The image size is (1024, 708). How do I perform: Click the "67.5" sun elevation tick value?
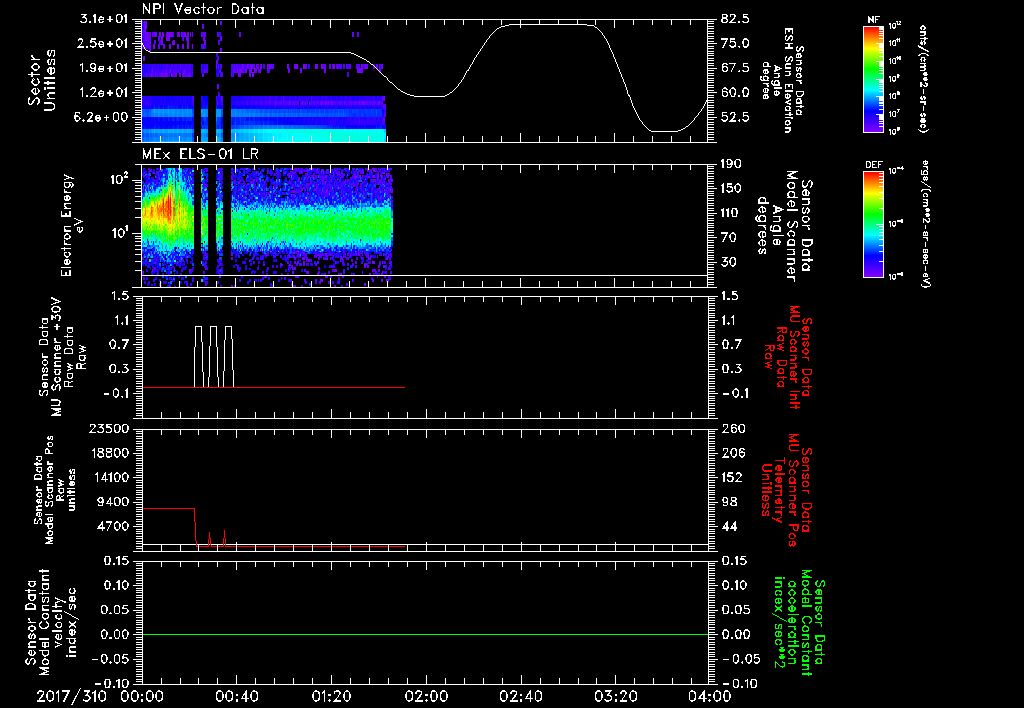point(735,68)
